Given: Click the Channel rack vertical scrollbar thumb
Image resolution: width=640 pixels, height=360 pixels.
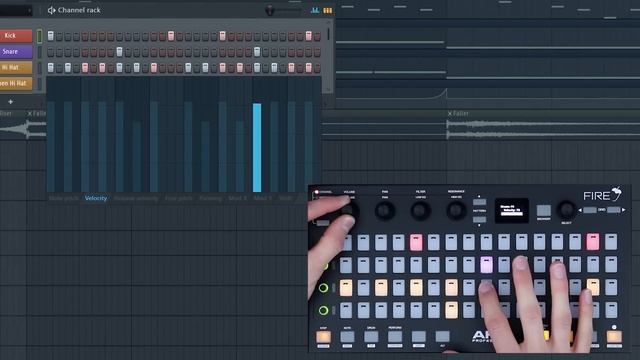Looking at the screenshot, I should [329, 33].
